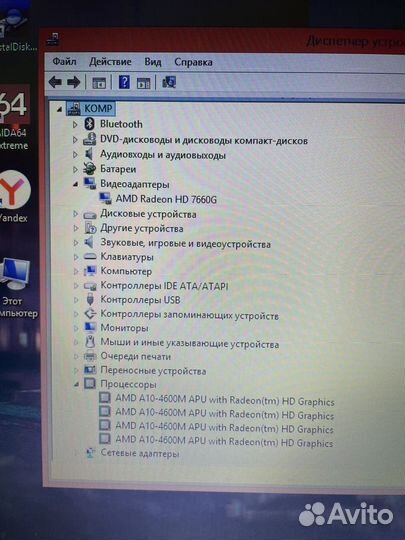Screen dimensions: 405x540
Task: Open the Вид menu
Action: tap(153, 62)
